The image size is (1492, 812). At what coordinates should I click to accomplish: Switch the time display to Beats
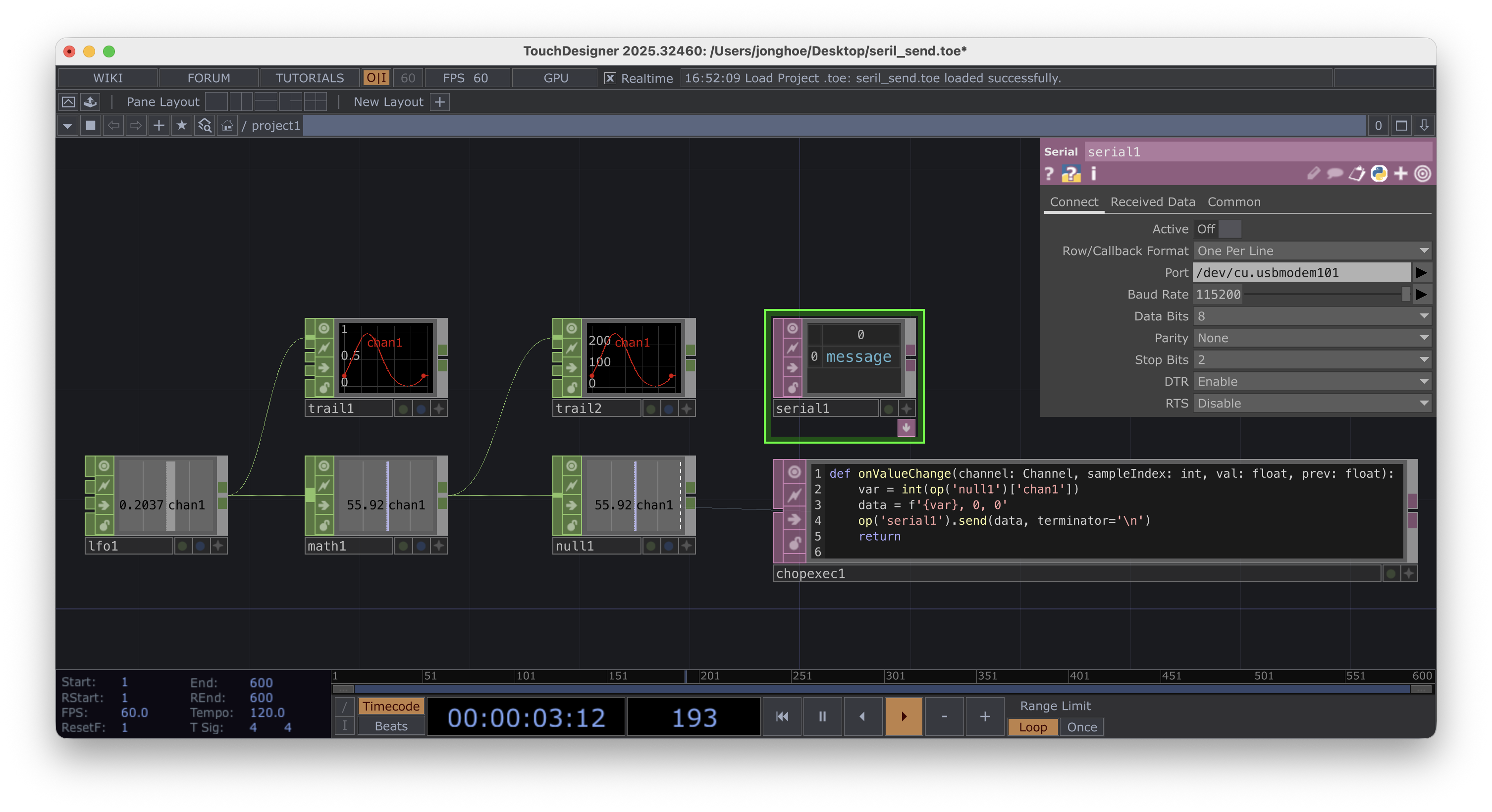pos(391,726)
